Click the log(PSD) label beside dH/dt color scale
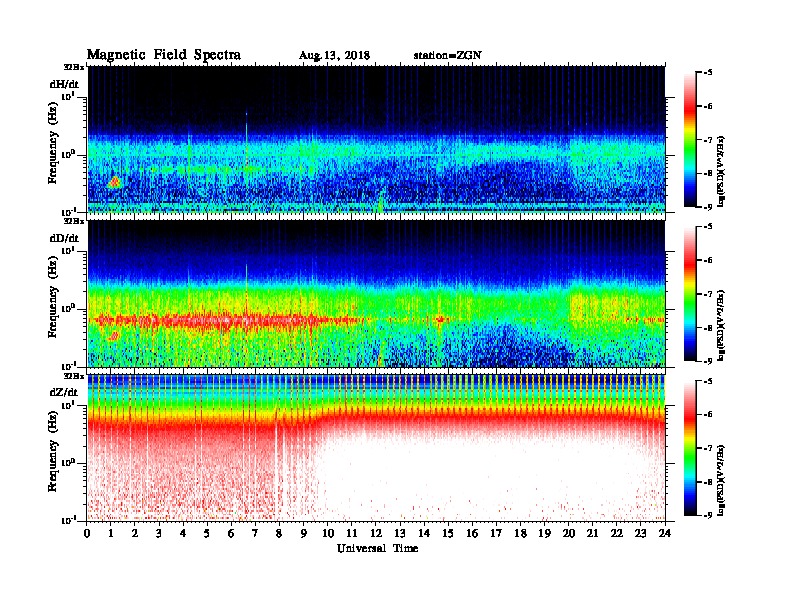The height and width of the screenshot is (612, 792). (721, 171)
